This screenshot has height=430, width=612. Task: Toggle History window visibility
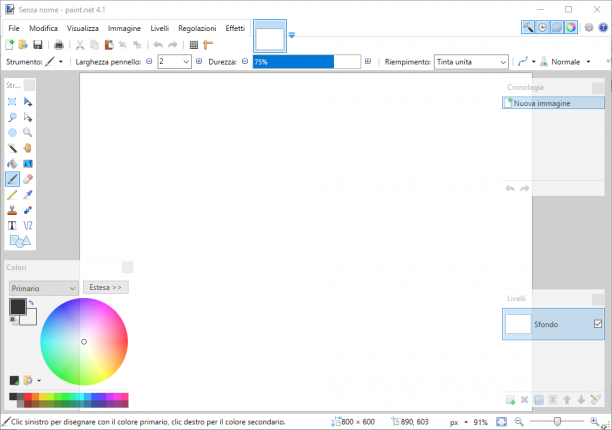(x=542, y=27)
